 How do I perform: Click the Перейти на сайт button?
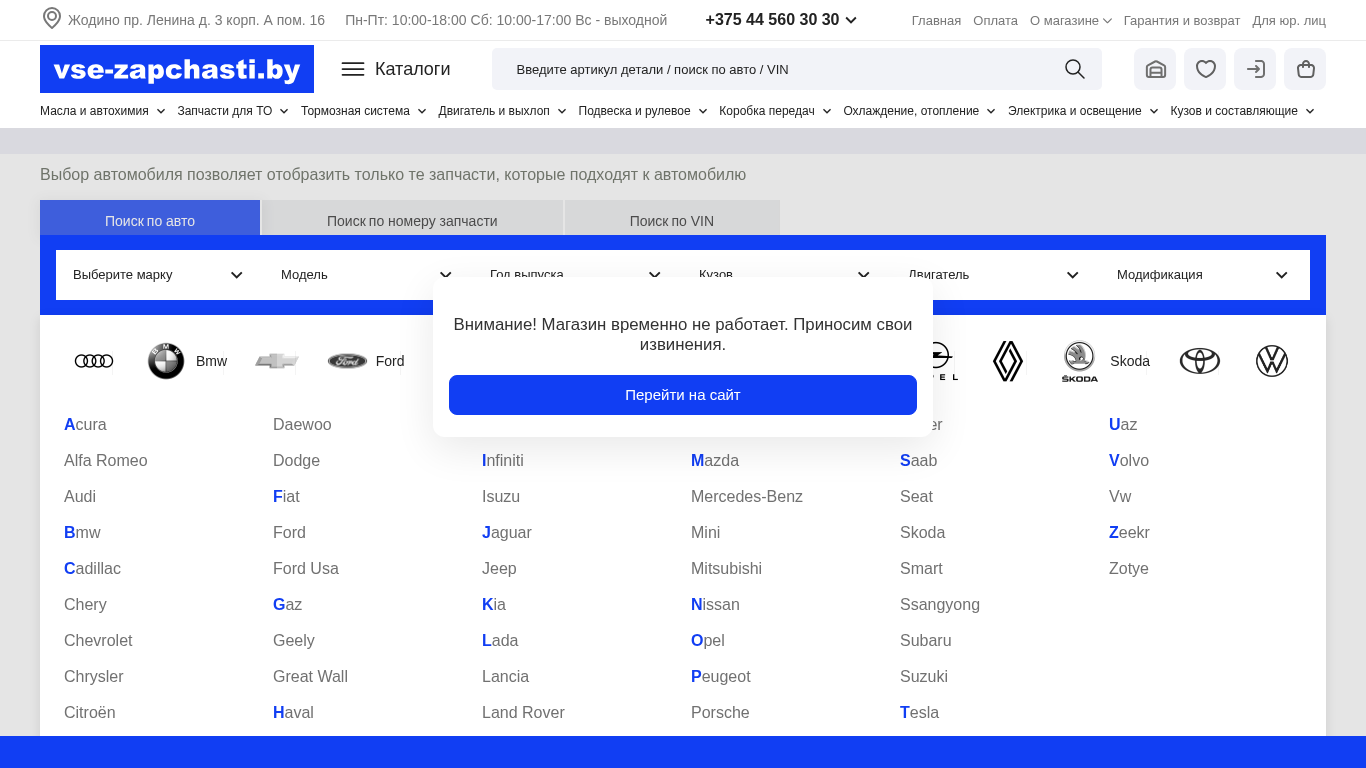click(683, 395)
